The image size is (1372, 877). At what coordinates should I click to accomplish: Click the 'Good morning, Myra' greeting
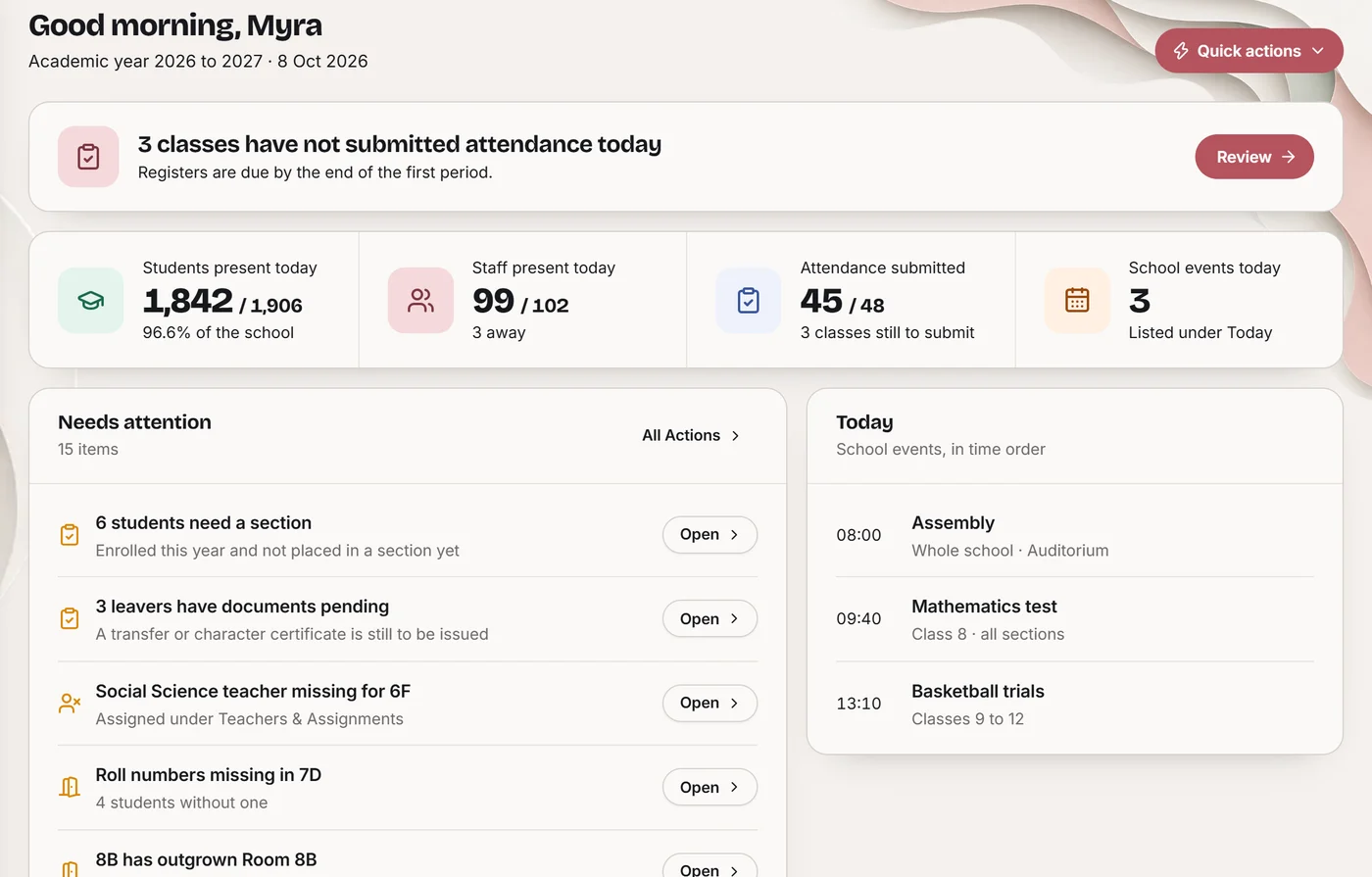click(x=175, y=25)
